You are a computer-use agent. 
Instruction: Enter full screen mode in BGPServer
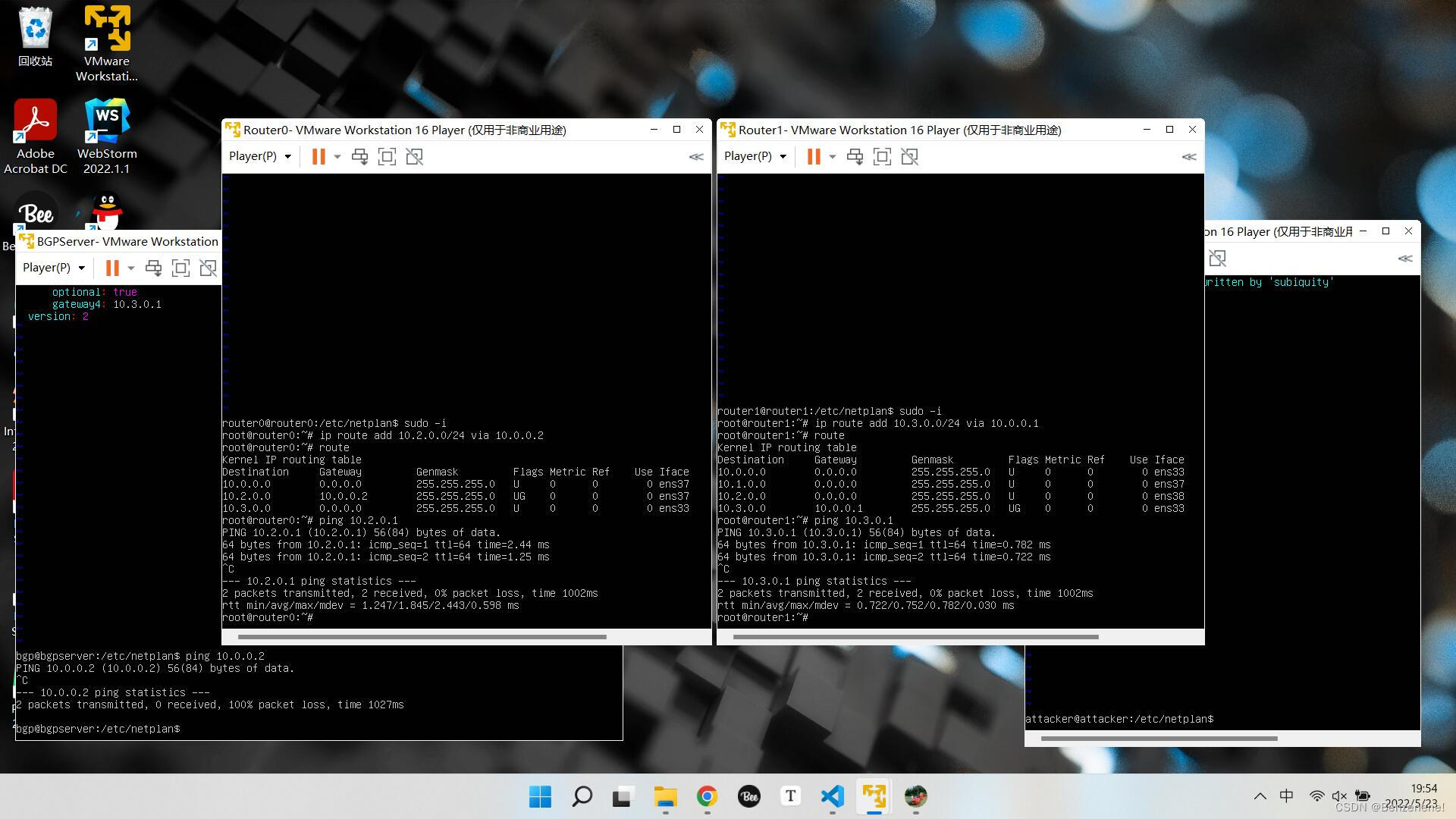pyautogui.click(x=180, y=268)
